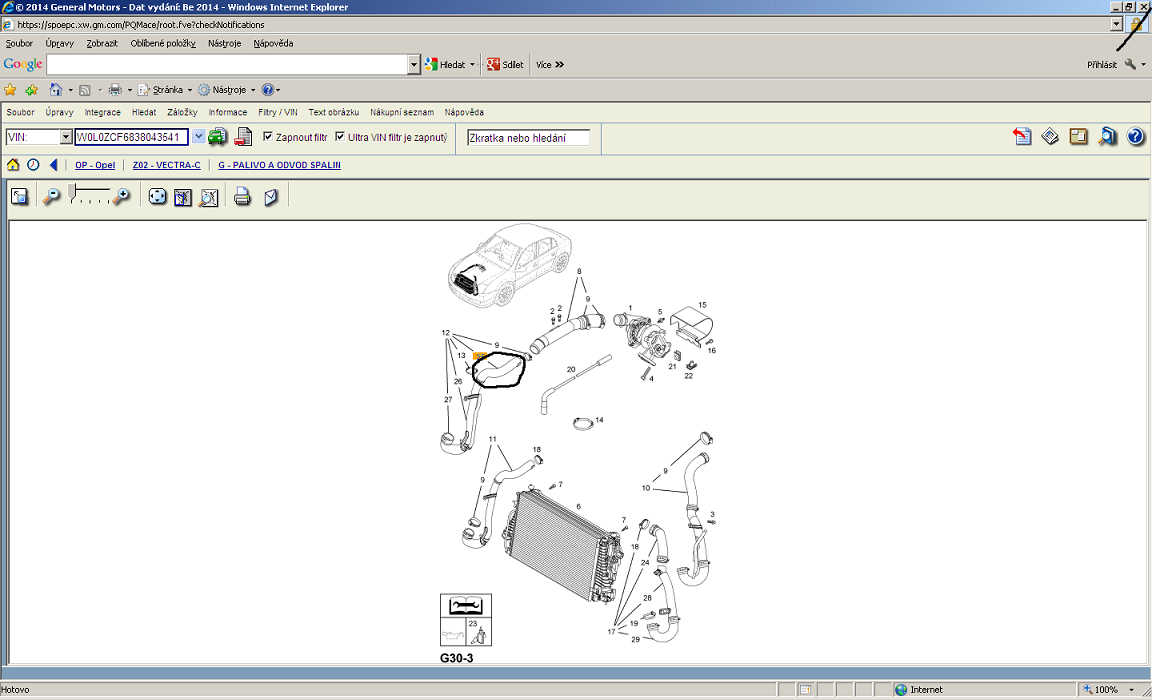1152x700 pixels.
Task: Click the green car VIN search icon
Action: (x=217, y=137)
